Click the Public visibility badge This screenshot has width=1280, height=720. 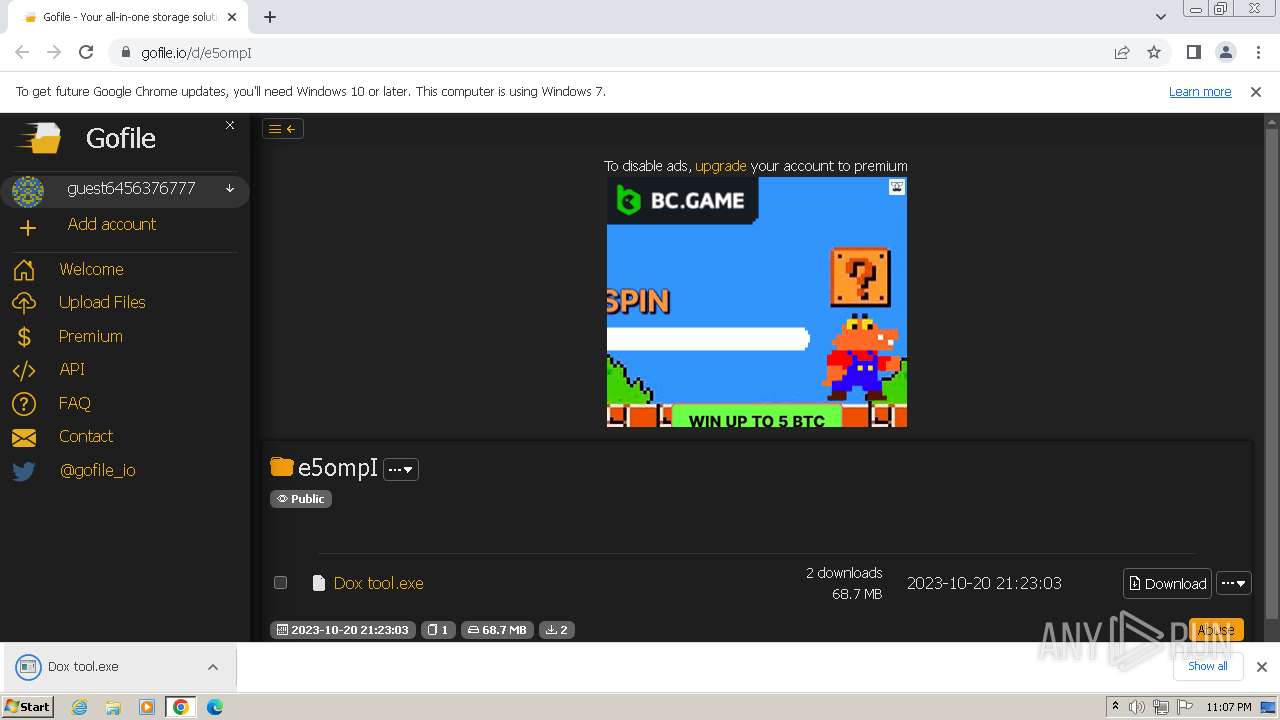[x=300, y=498]
